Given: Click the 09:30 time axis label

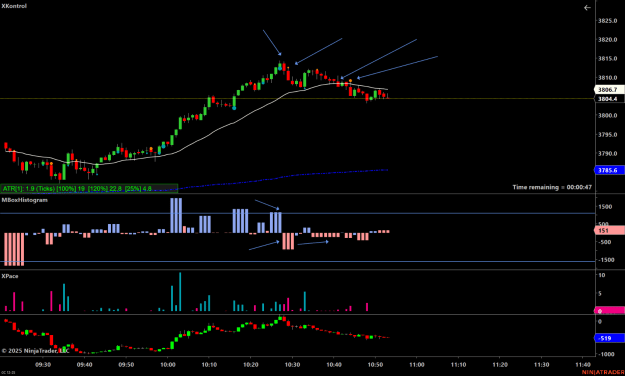Looking at the screenshot, I should (x=43, y=365).
